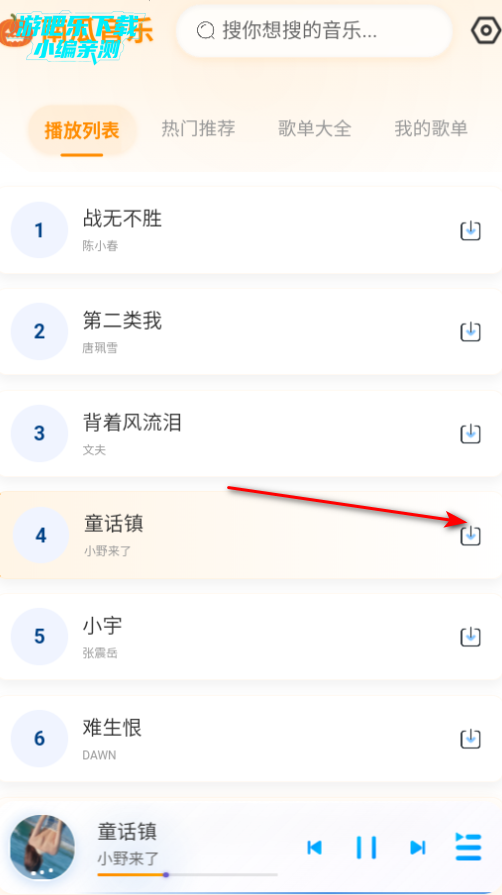Viewport: 502px width, 895px height.
Task: Download the song 童话镇
Action: pyautogui.click(x=471, y=535)
